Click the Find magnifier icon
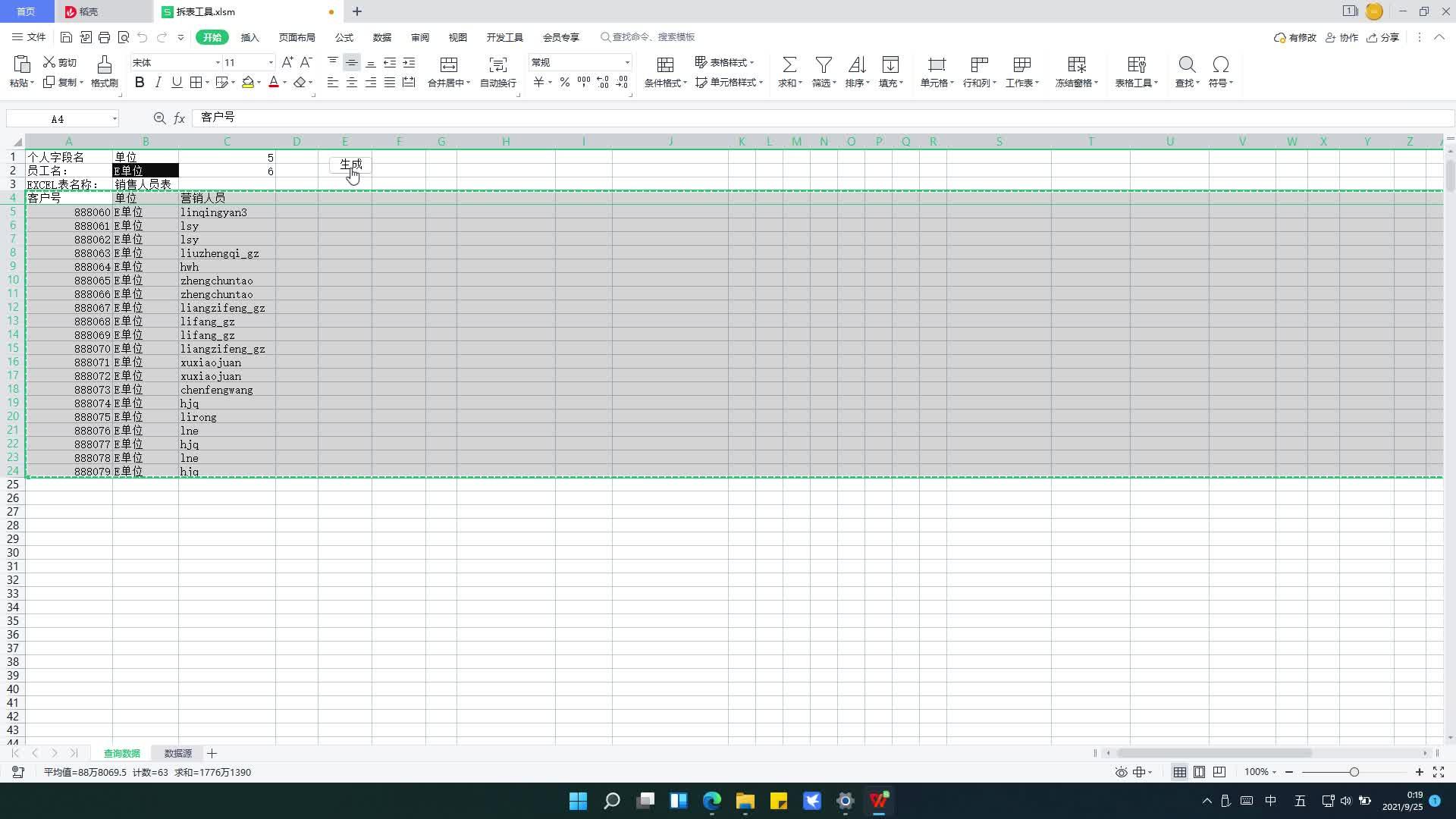Image resolution: width=1456 pixels, height=819 pixels. point(1187,64)
